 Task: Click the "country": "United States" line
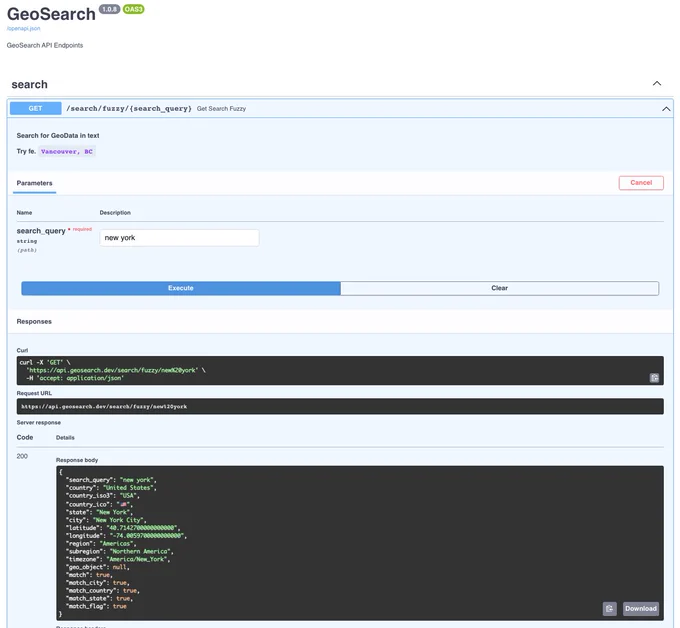pyautogui.click(x=111, y=488)
